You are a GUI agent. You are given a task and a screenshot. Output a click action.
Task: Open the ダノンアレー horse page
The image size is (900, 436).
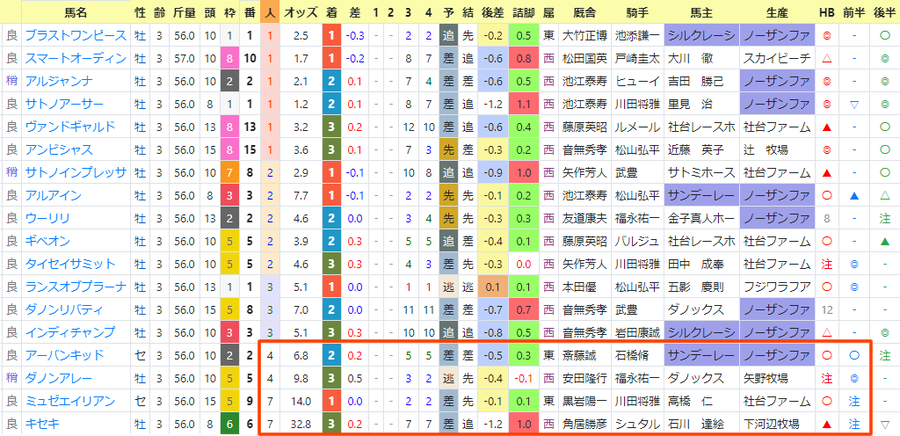pyautogui.click(x=59, y=379)
